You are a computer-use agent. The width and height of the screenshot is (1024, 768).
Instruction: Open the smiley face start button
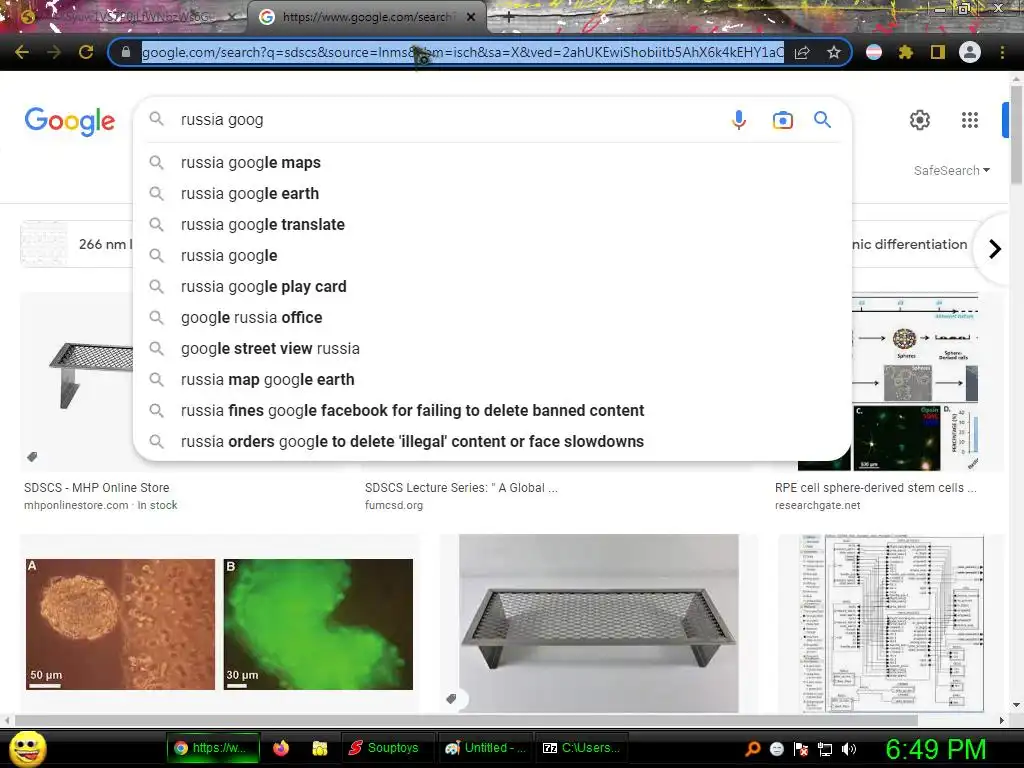[28, 748]
